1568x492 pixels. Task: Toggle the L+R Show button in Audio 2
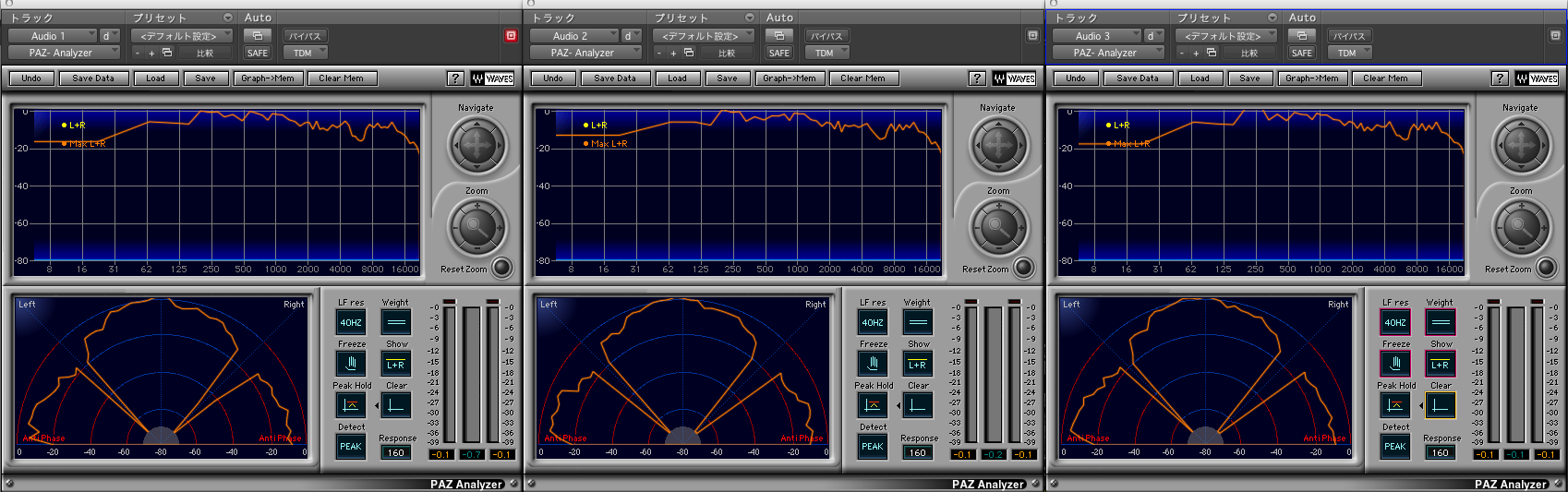(917, 363)
